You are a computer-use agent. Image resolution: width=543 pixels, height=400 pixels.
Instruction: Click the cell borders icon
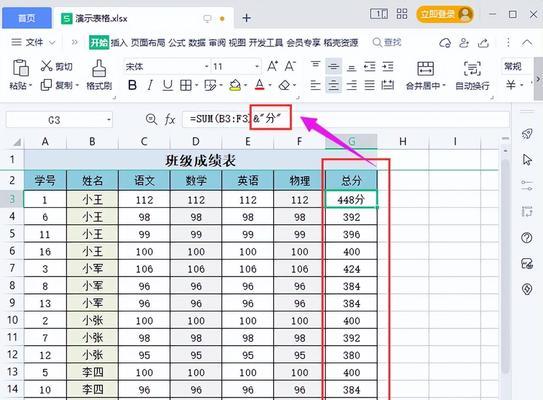[x=186, y=85]
